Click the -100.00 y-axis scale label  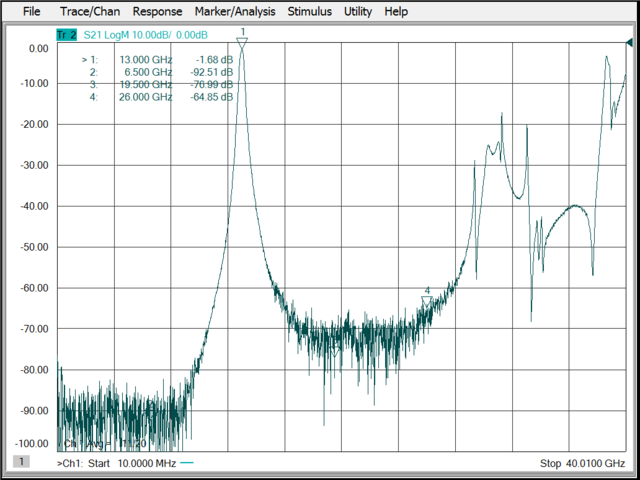32,444
